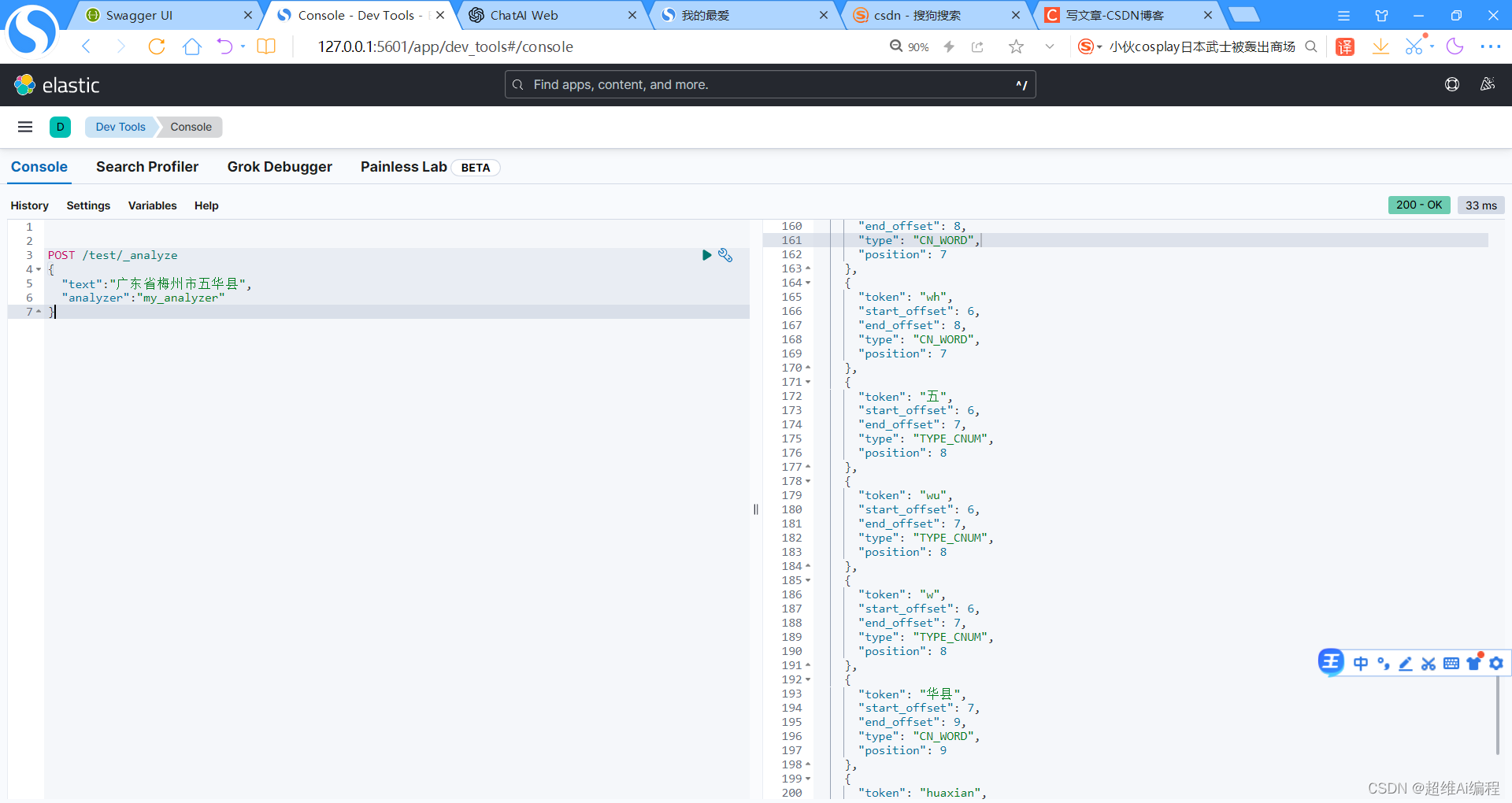
Task: Switch to the Search Profiler tab
Action: (147, 167)
